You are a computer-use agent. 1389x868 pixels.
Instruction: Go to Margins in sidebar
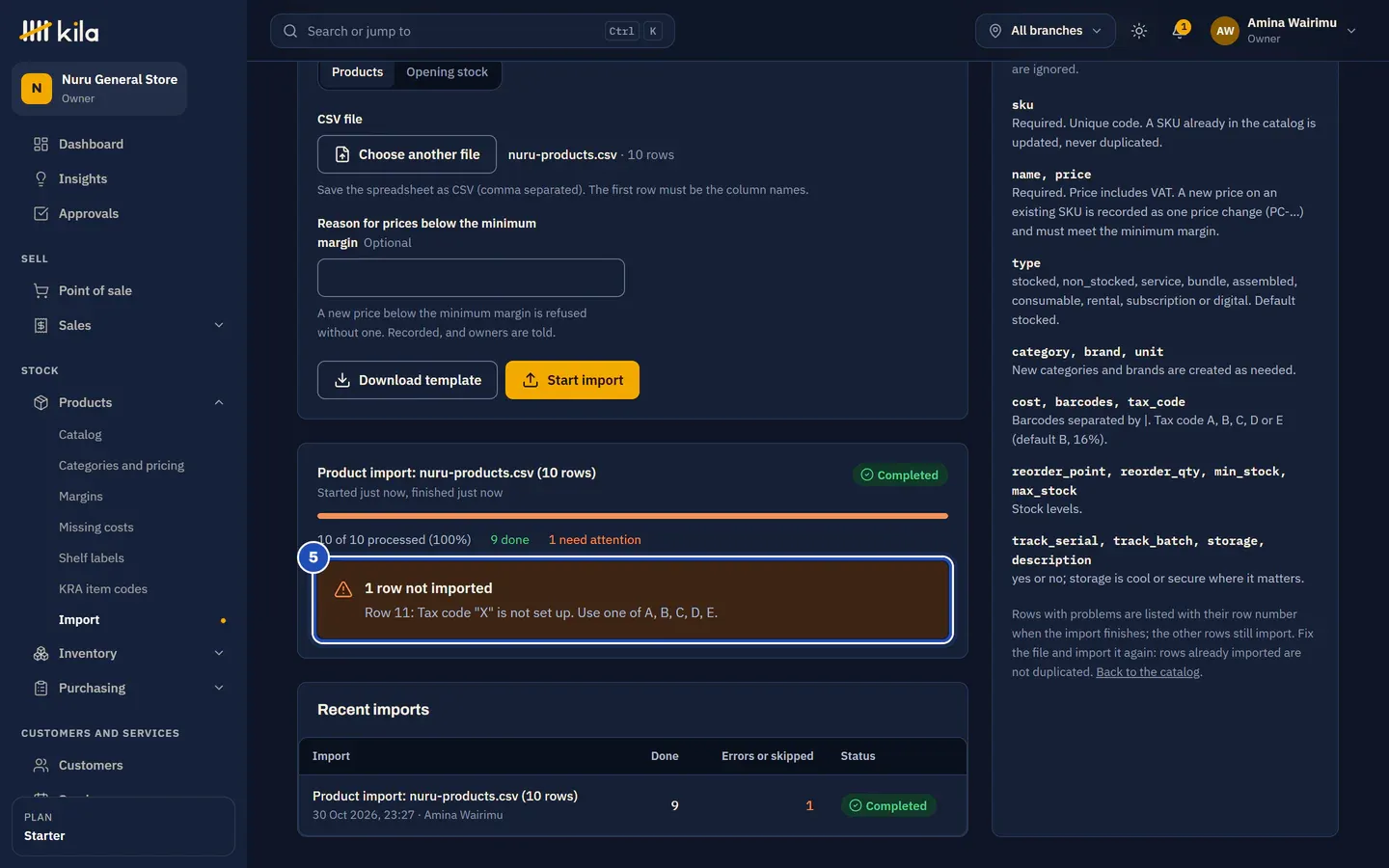(81, 497)
